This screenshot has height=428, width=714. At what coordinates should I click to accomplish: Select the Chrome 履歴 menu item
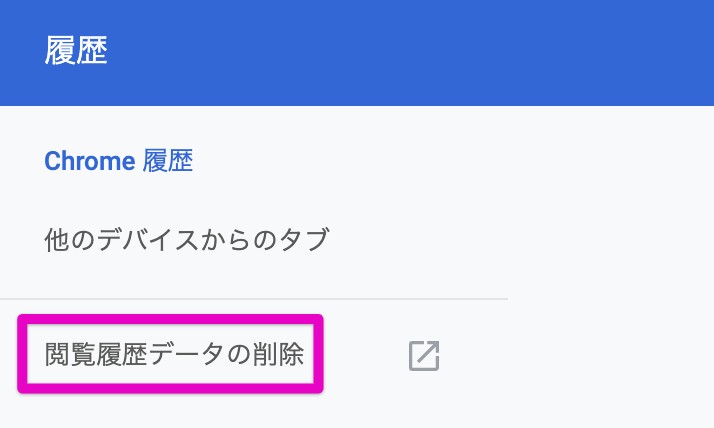119,161
